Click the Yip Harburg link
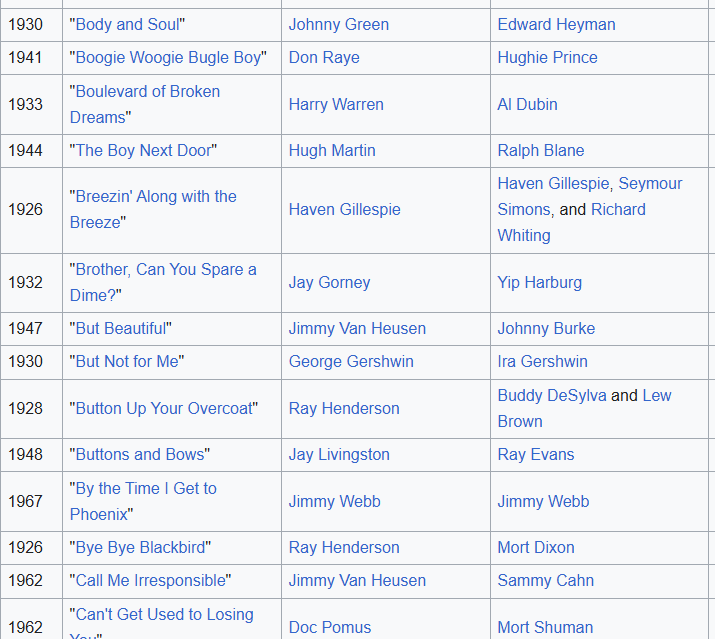715x639 pixels. point(539,282)
